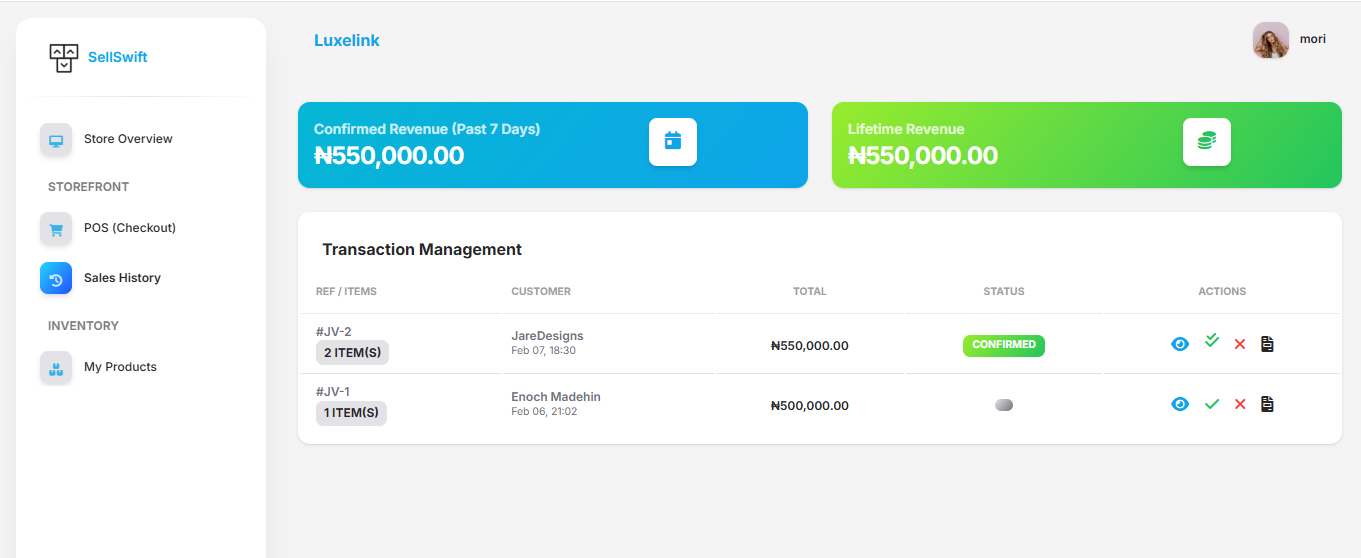Screen dimensions: 1361x558
Task: Click the 1 ITEM(S) badge
Action: (x=351, y=413)
